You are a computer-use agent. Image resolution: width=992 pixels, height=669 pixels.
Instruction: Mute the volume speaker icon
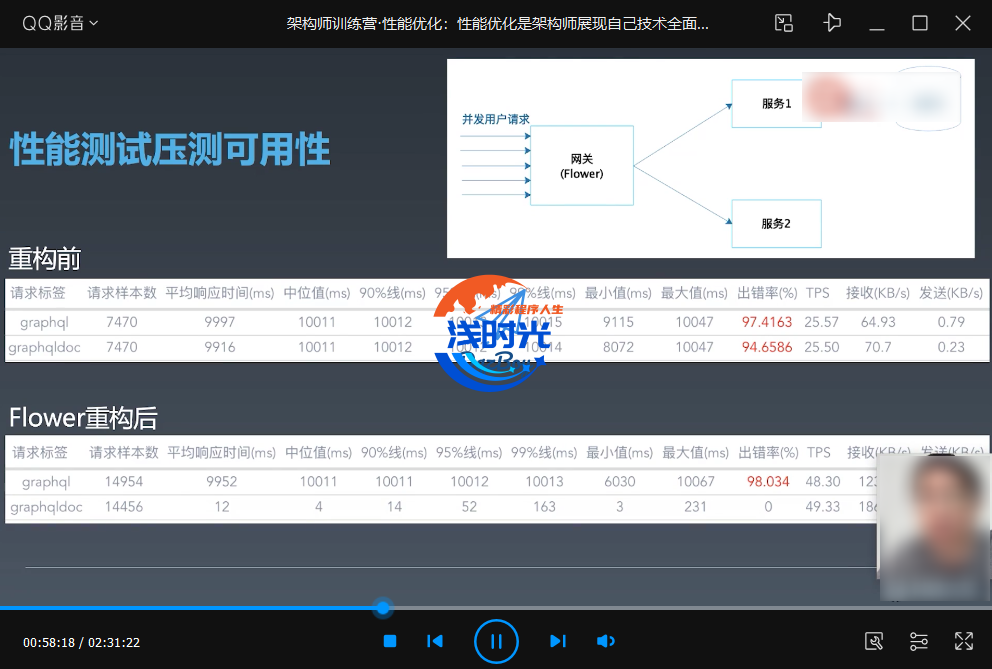click(605, 641)
